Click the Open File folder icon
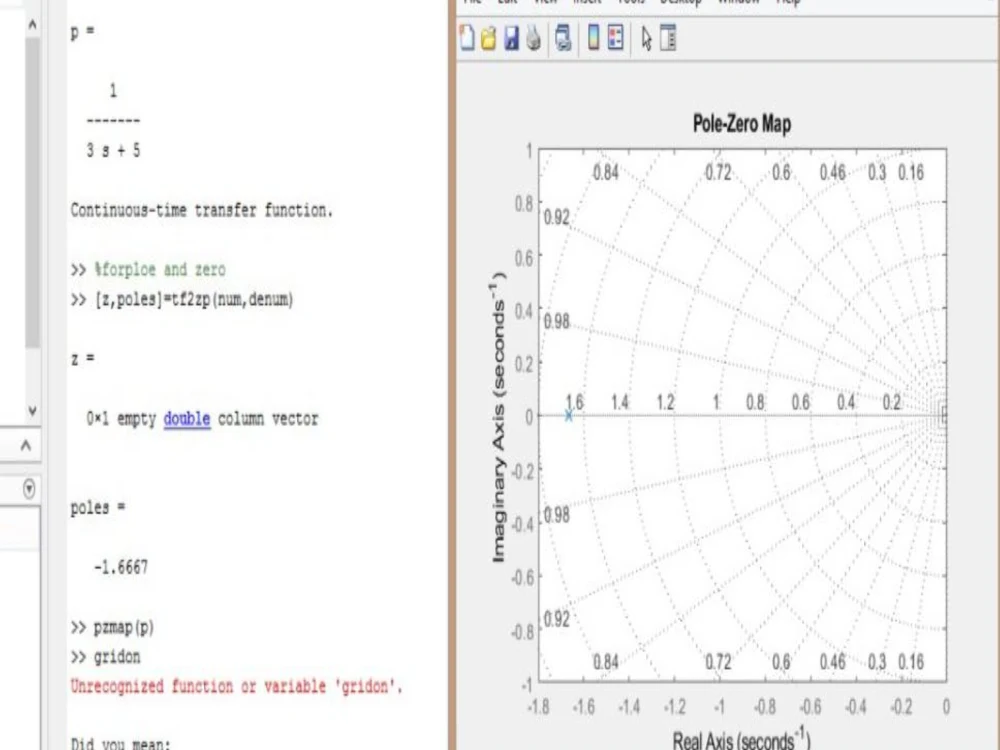The width and height of the screenshot is (1000, 750). click(x=489, y=38)
